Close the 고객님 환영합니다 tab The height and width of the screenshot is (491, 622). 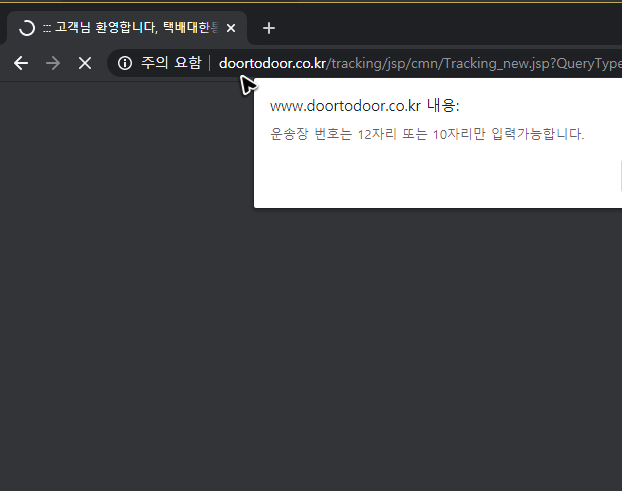[231, 28]
